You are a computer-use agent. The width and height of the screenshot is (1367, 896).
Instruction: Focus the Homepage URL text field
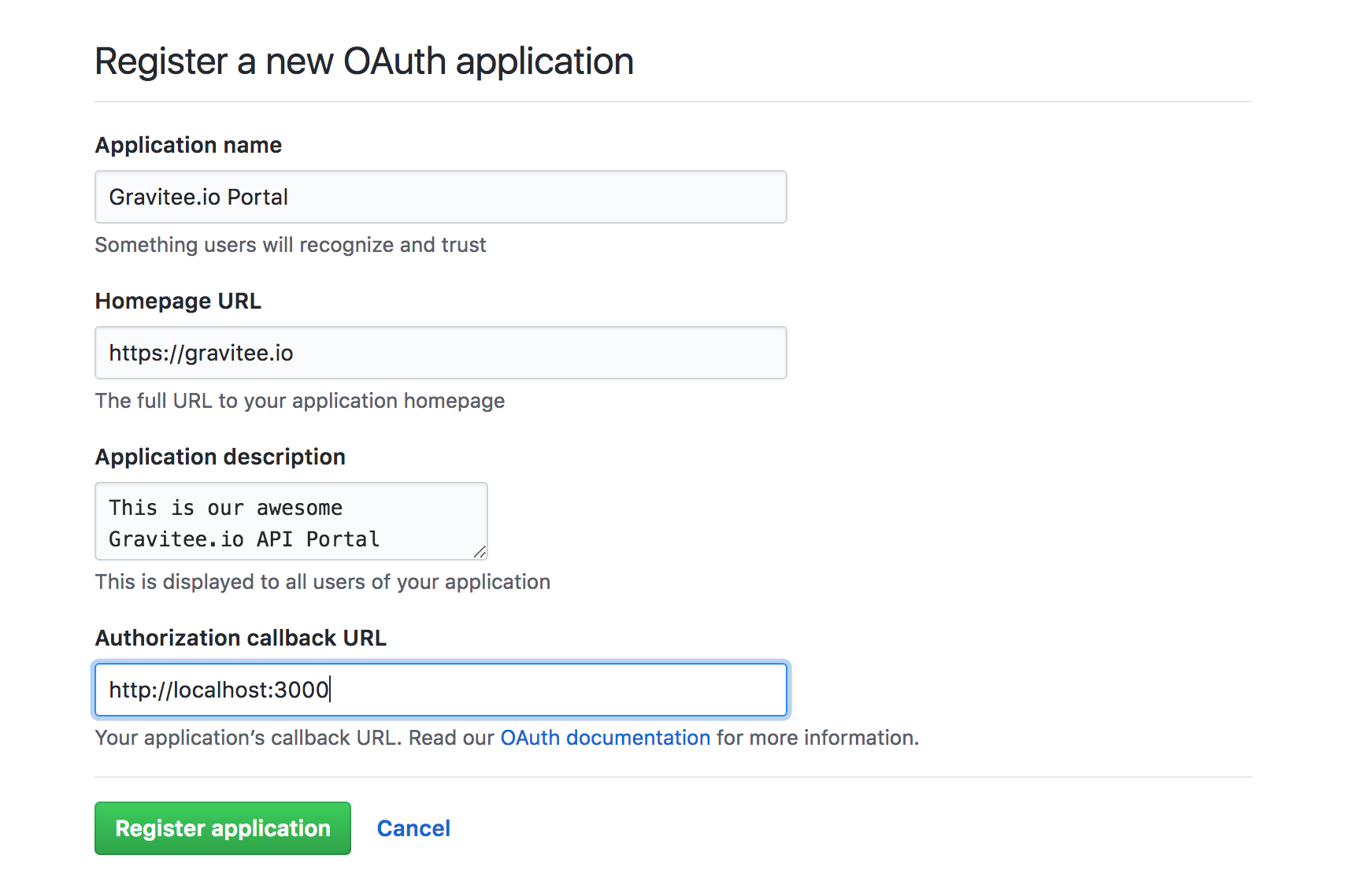(440, 353)
